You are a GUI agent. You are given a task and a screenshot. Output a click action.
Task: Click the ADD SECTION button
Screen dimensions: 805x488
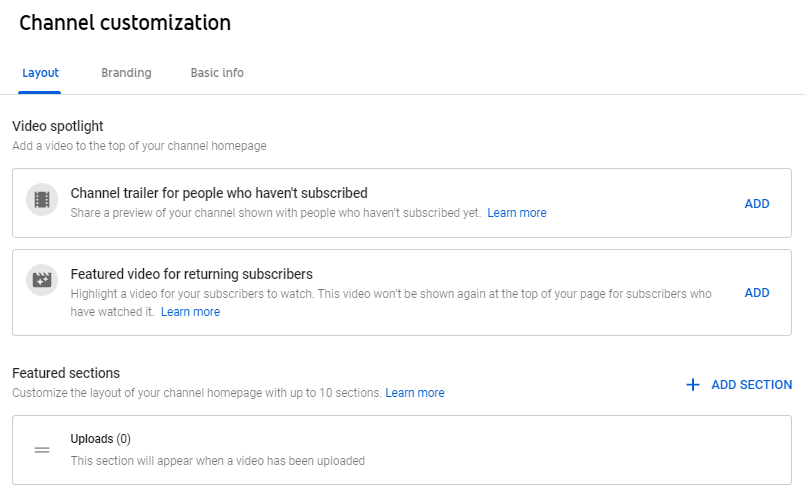pos(739,385)
